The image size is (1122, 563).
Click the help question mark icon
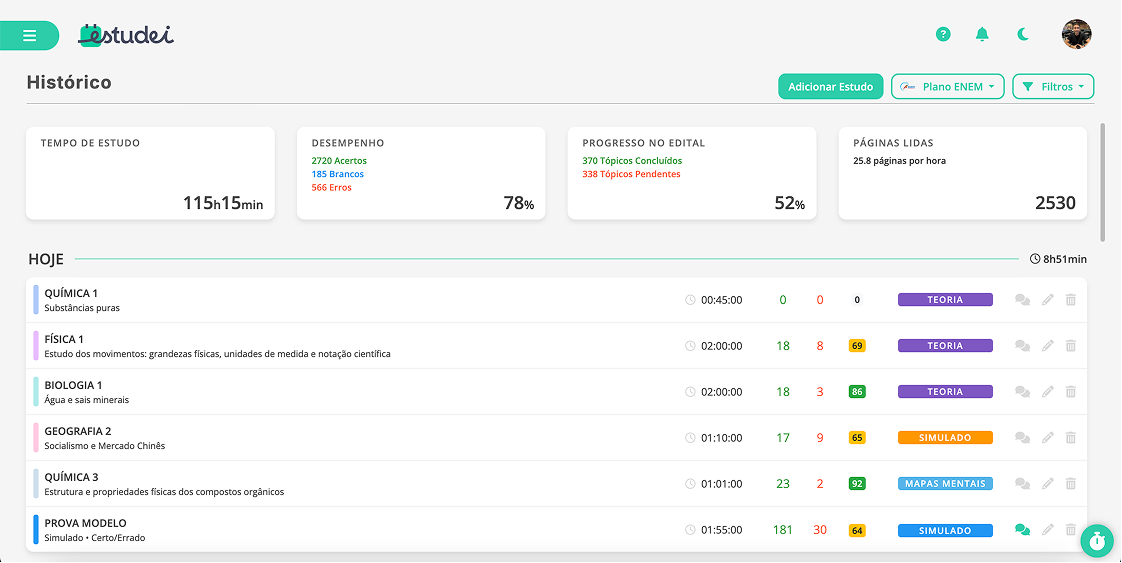click(x=943, y=34)
